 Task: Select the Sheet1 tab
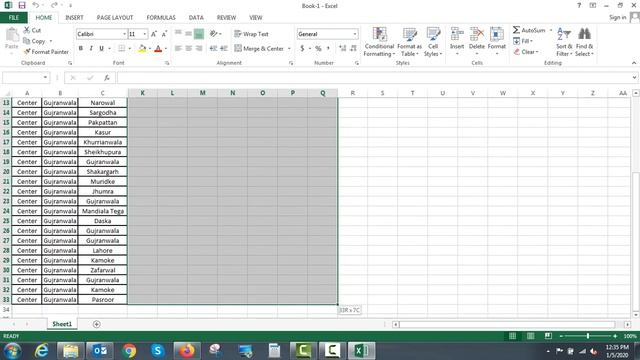pos(62,324)
